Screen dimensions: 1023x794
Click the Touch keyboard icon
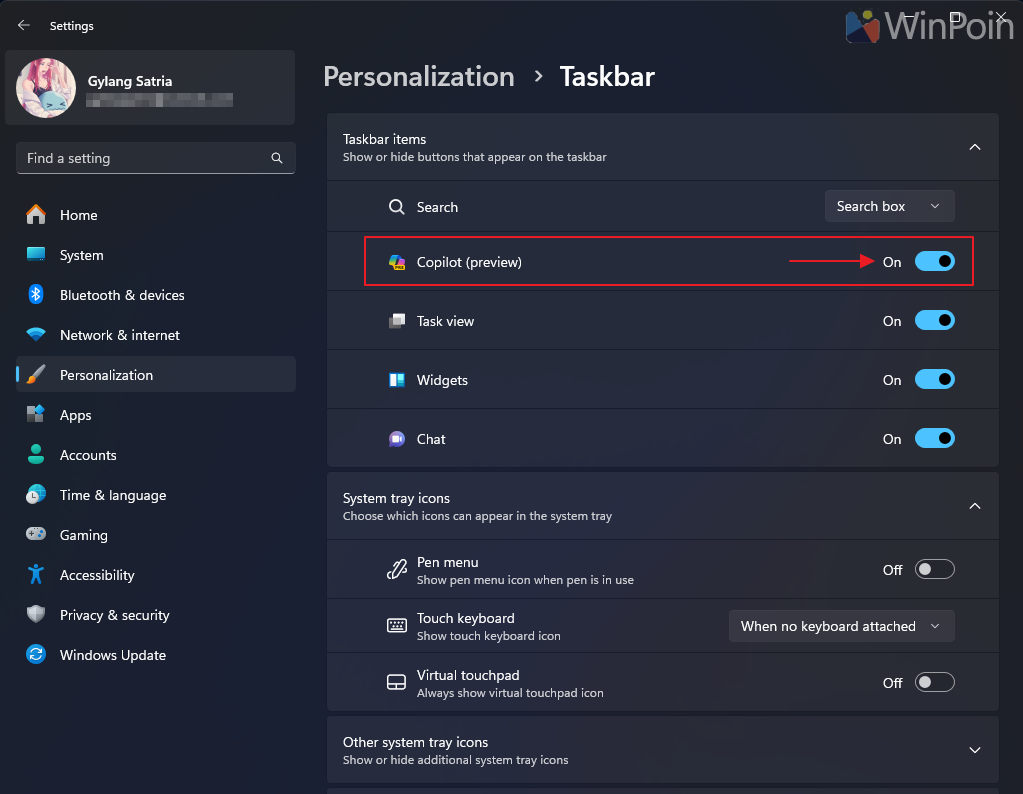point(397,626)
